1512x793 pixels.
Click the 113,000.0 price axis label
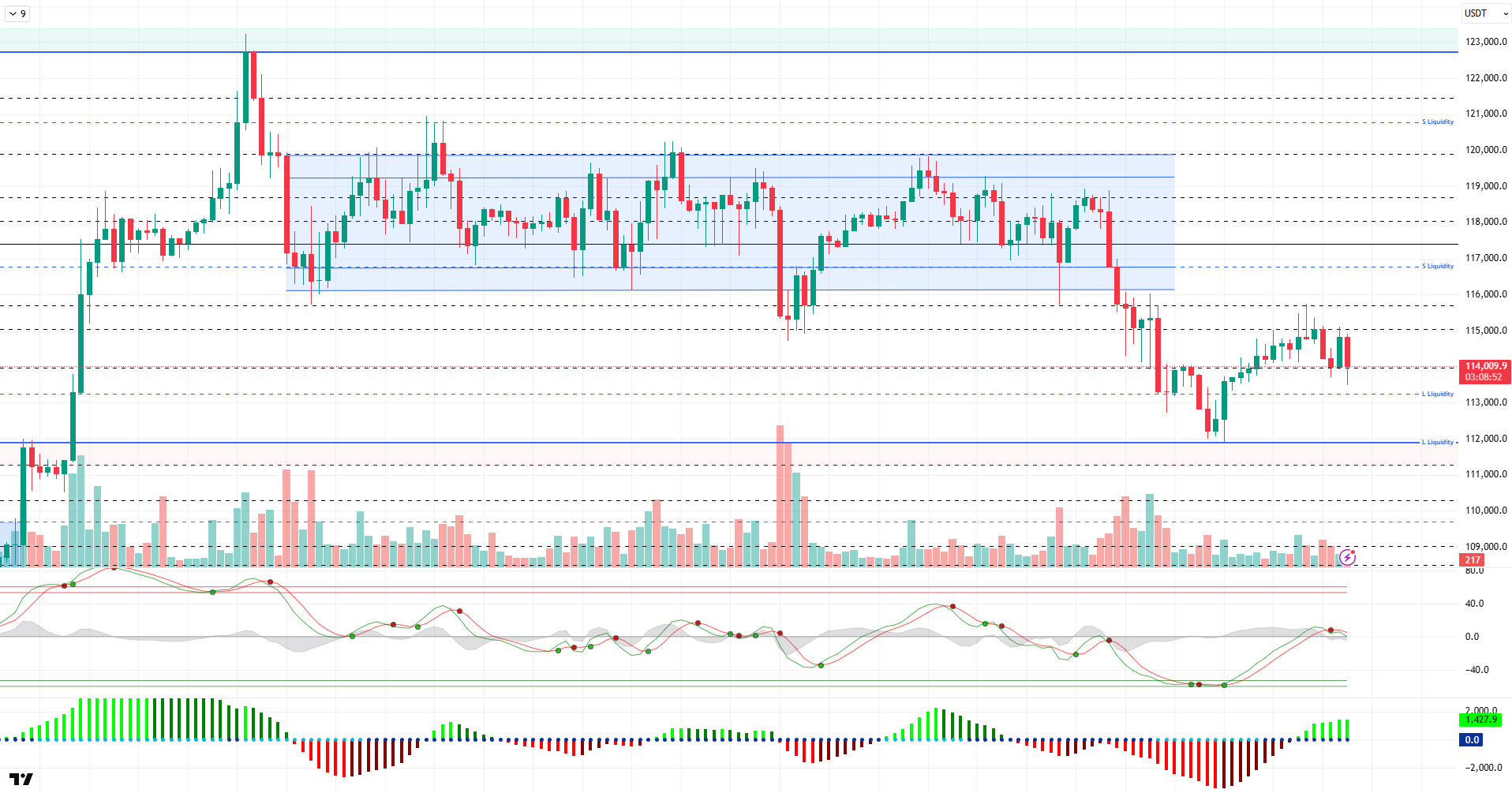pos(1486,402)
